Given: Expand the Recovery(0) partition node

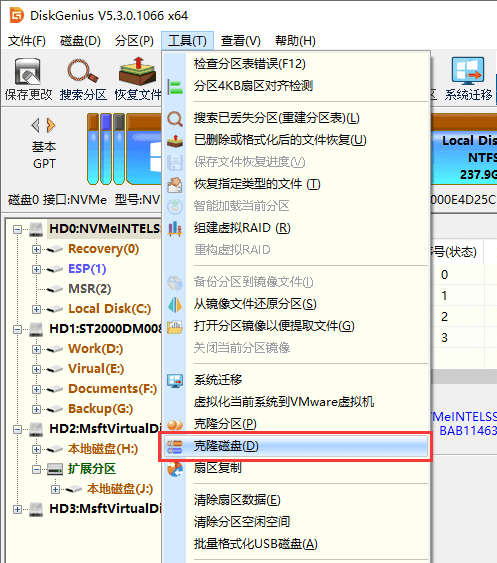Looking at the screenshot, I should 36,249.
